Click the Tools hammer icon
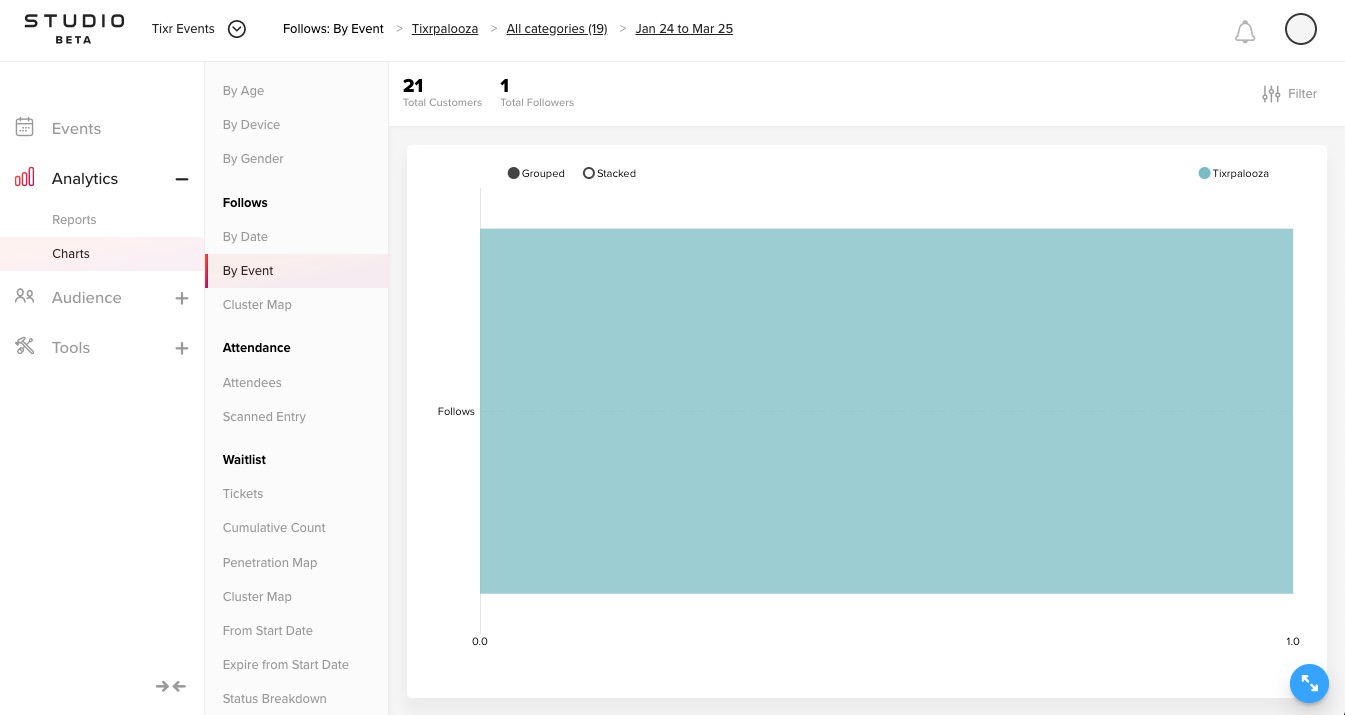1345x715 pixels. 25,346
